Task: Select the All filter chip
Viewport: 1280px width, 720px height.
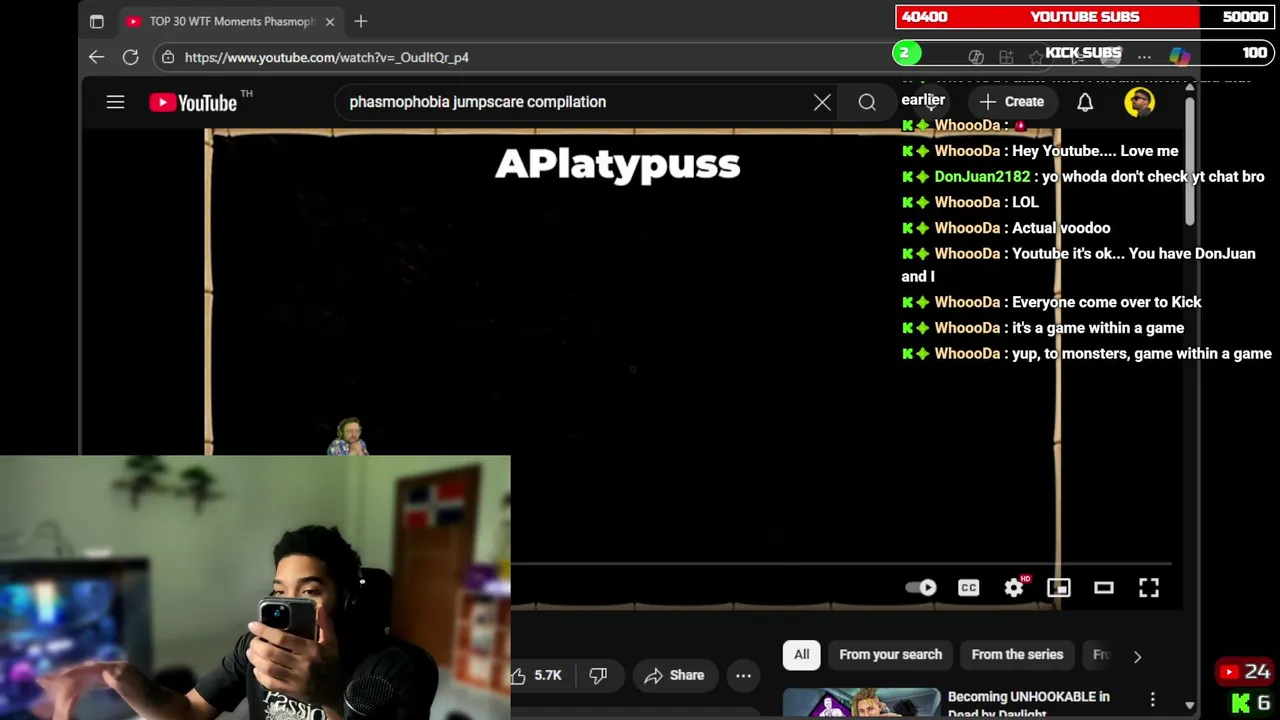Action: 802,655
